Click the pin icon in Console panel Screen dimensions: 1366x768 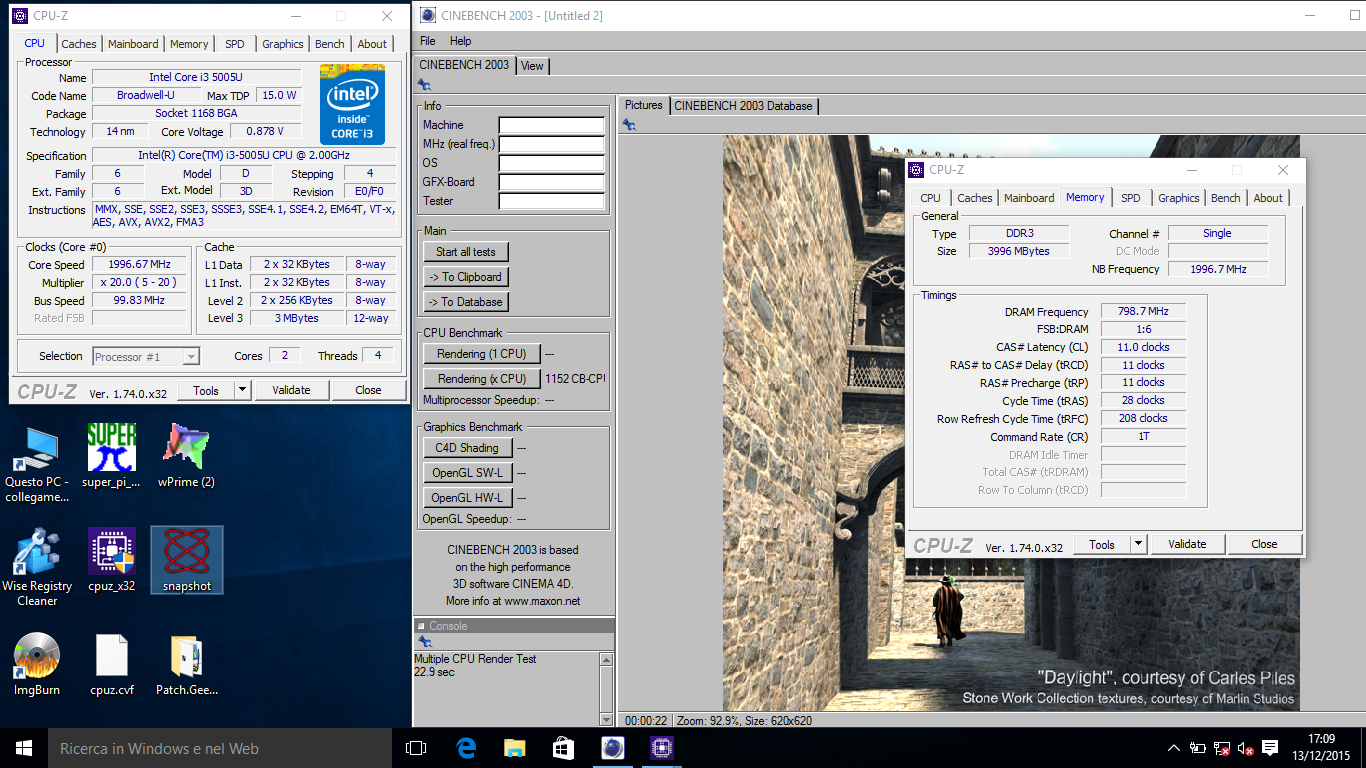(424, 641)
